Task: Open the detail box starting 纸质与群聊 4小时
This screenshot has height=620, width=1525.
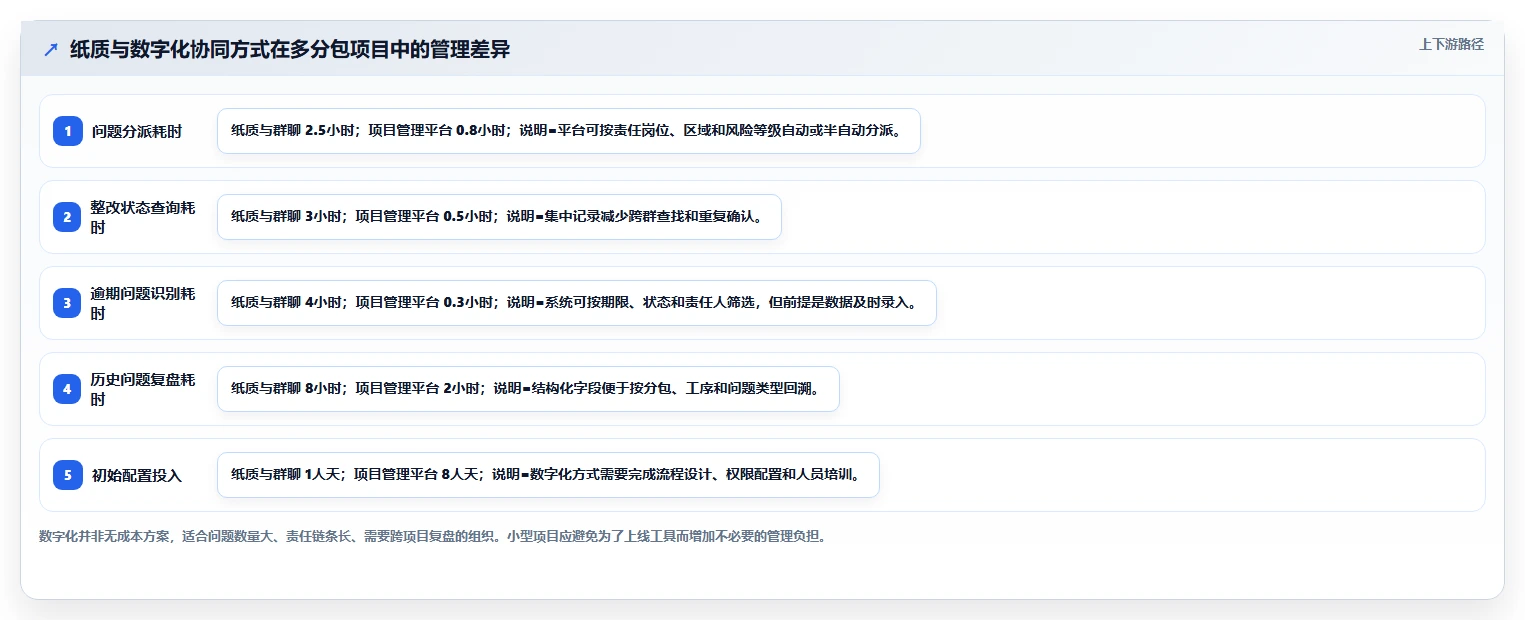Action: click(x=576, y=303)
